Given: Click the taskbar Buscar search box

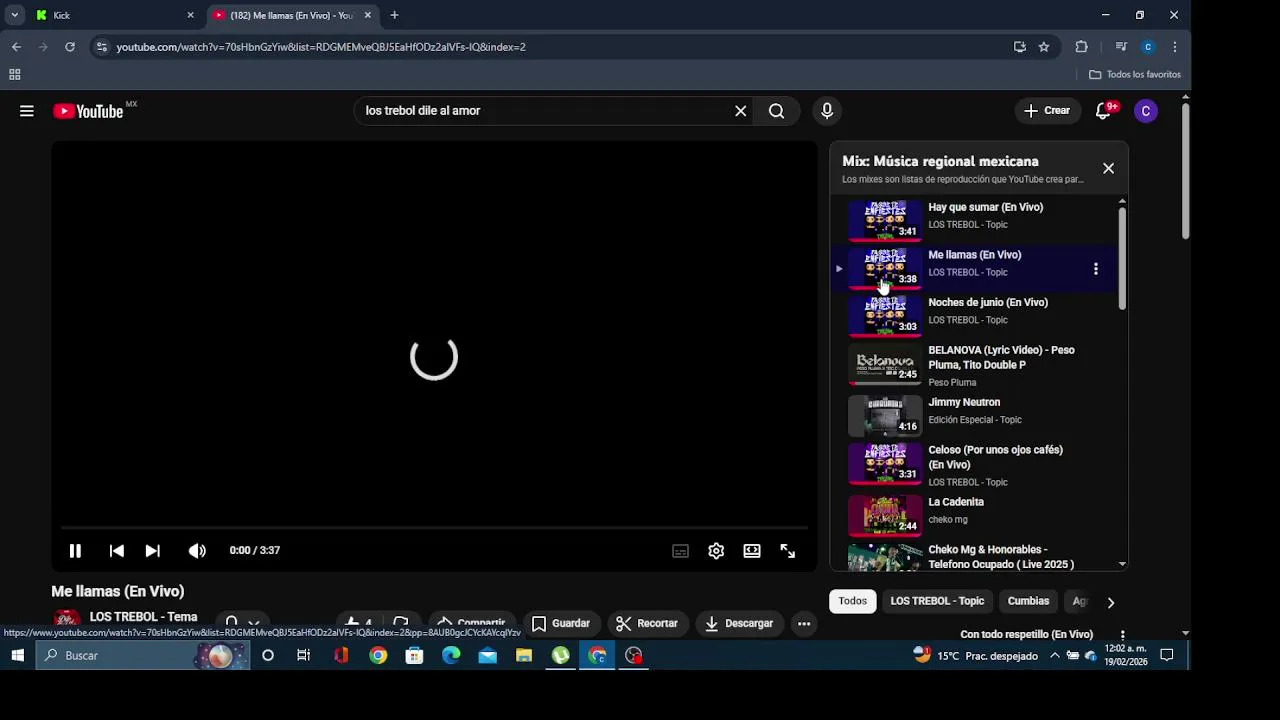Looking at the screenshot, I should pyautogui.click(x=143, y=656).
